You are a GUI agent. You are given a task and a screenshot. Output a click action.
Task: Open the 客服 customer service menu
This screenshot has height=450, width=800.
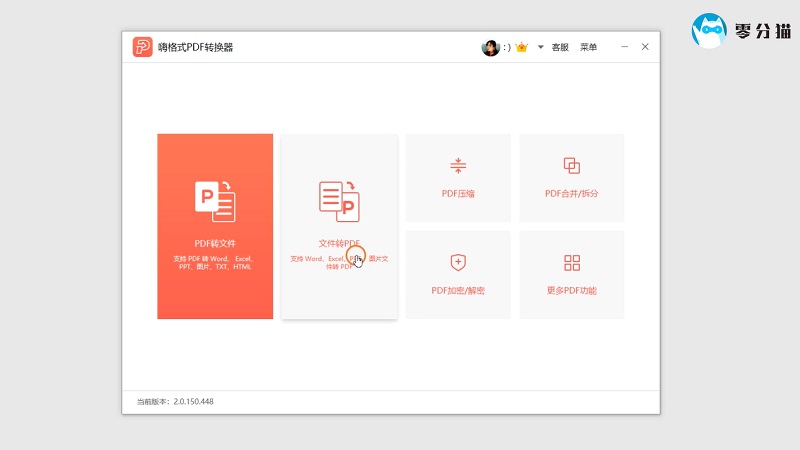click(x=560, y=47)
